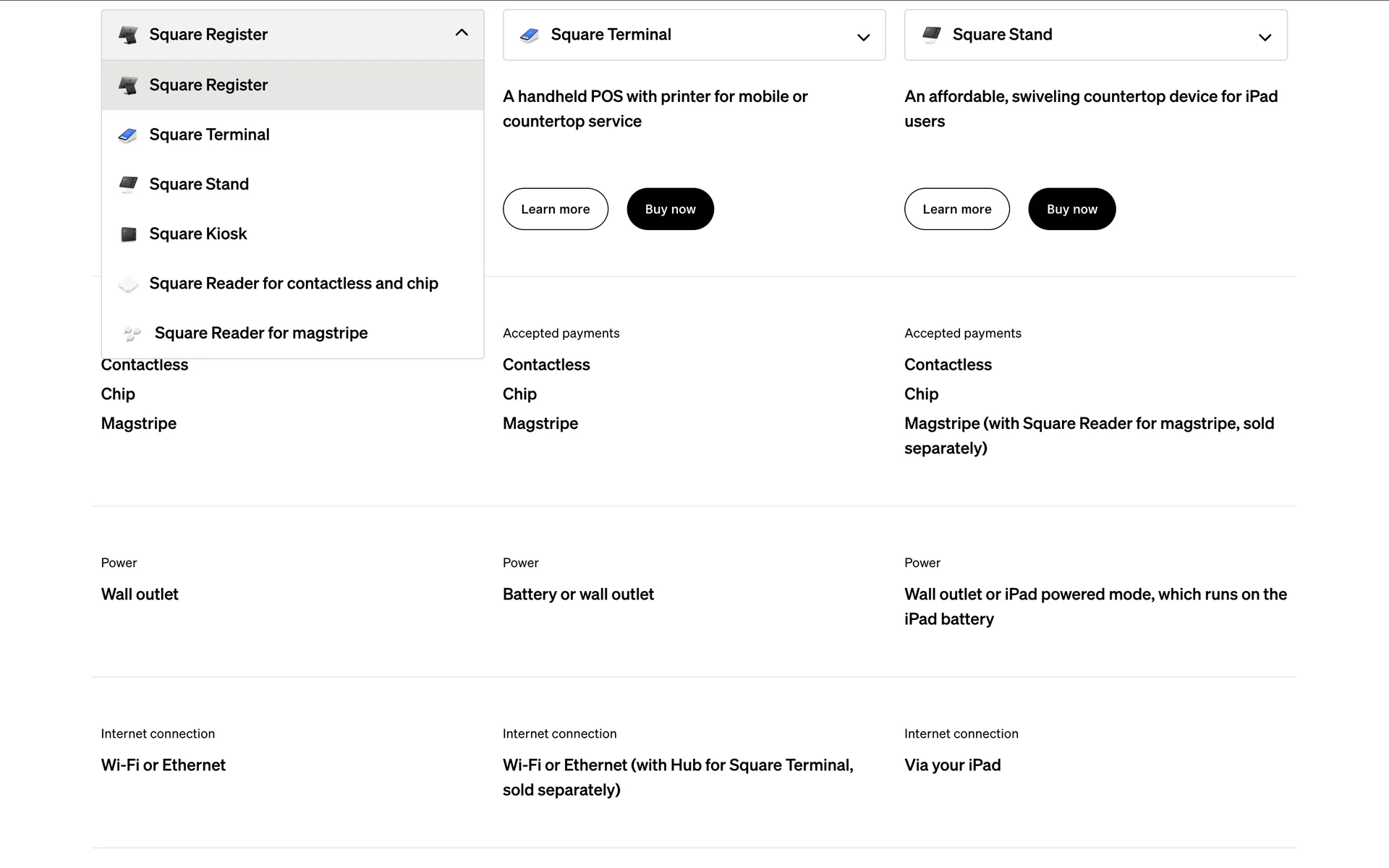Collapse the open Square Register dropdown
The image size is (1389, 868).
462,33
